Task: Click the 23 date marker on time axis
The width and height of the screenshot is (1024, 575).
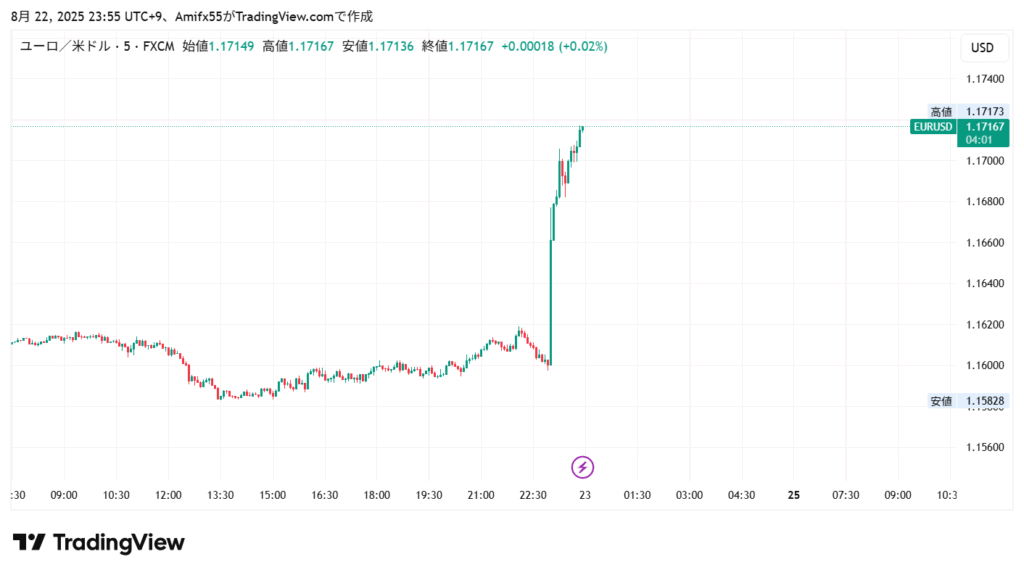Action: (x=585, y=495)
